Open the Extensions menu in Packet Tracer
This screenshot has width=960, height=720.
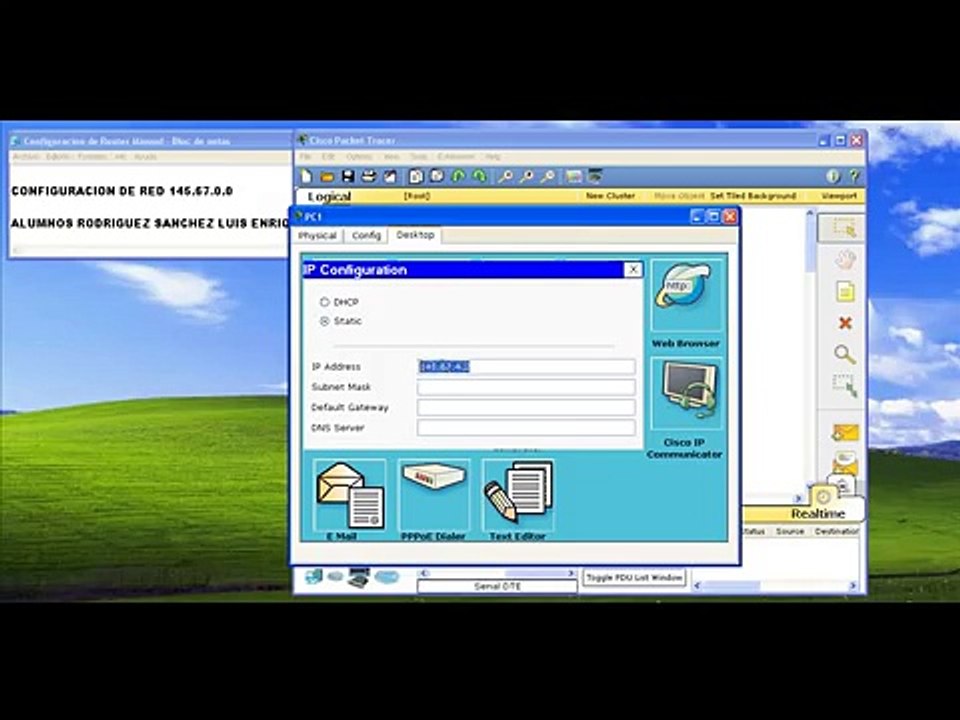coord(456,157)
